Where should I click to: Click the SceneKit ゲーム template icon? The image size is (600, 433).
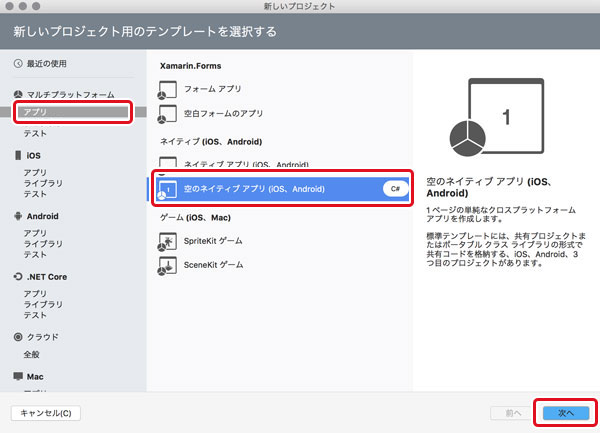click(x=167, y=266)
